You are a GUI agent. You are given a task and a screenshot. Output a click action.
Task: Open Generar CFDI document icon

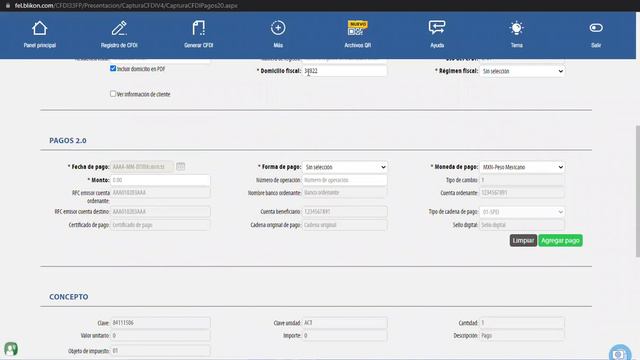198,28
